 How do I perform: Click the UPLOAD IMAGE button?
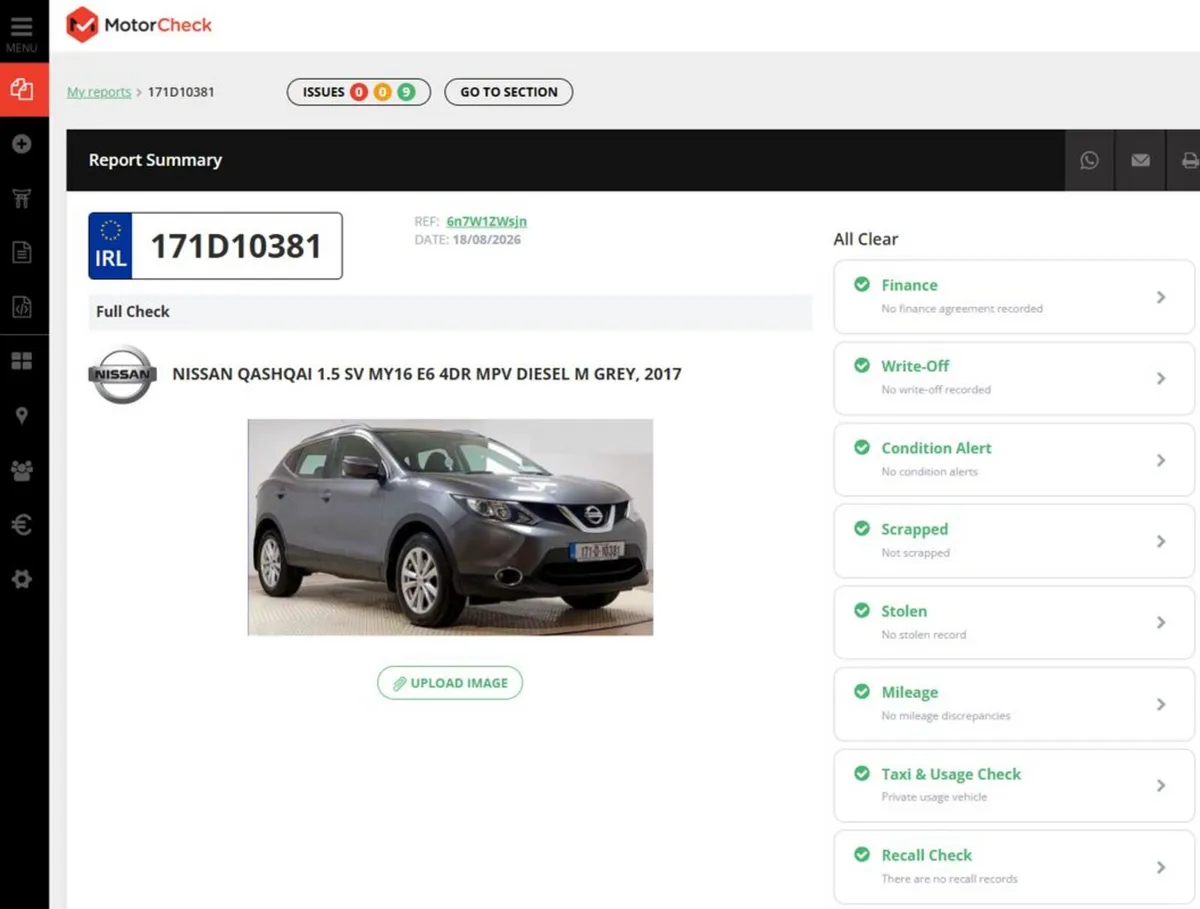450,683
